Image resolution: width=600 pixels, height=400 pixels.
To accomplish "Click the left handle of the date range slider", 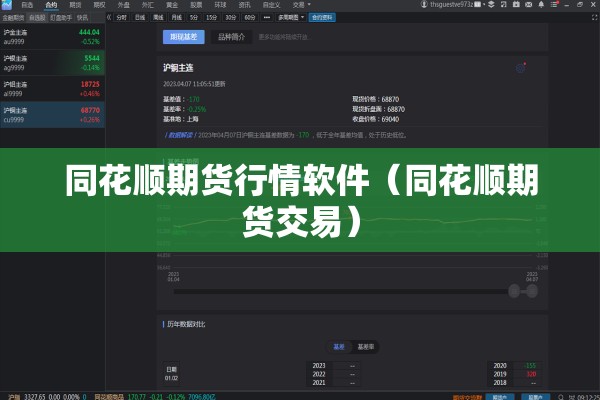I will click(514, 291).
